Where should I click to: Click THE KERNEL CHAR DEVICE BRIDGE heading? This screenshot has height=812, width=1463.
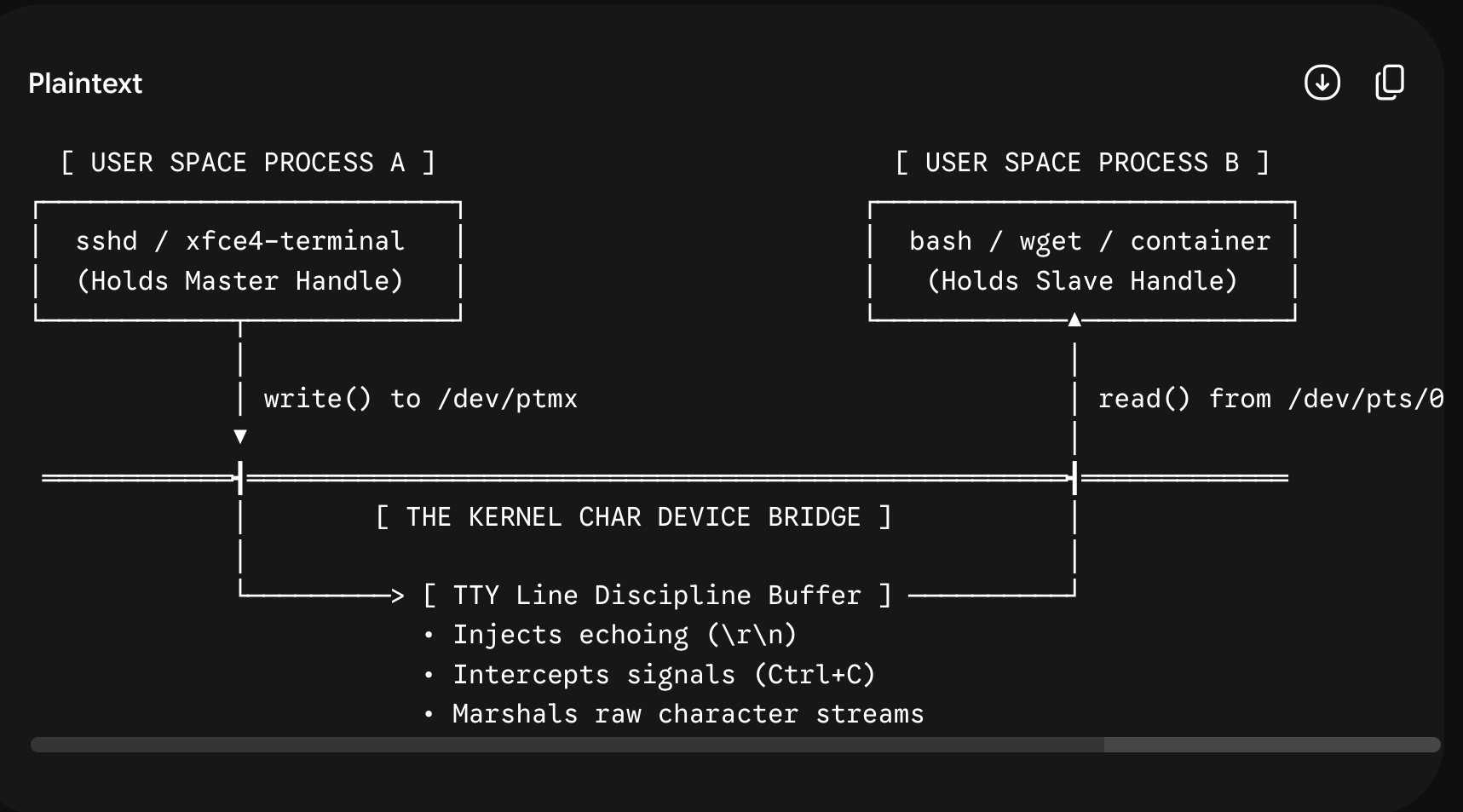click(x=633, y=517)
